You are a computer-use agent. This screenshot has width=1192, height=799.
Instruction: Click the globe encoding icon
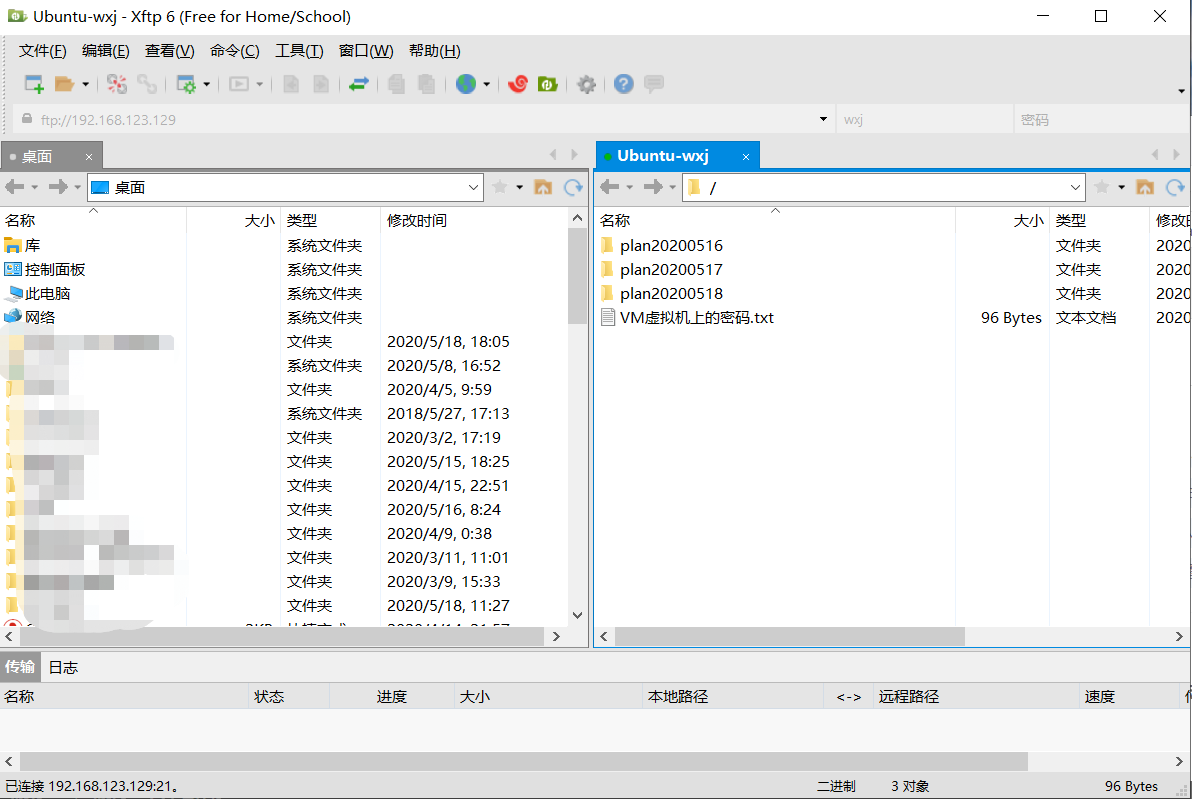(466, 84)
